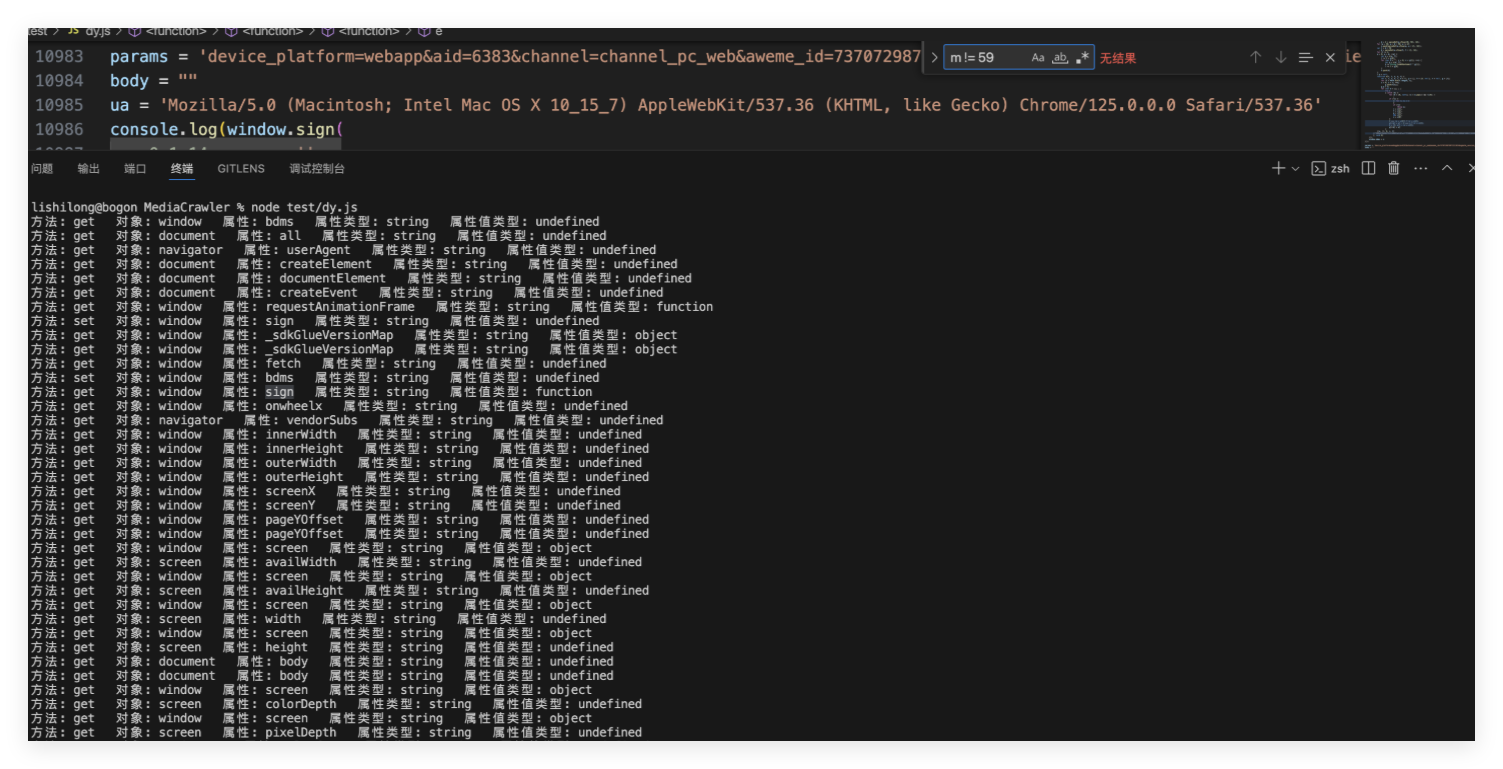Click the new terminal plus icon
The image size is (1503, 769).
click(x=1278, y=168)
